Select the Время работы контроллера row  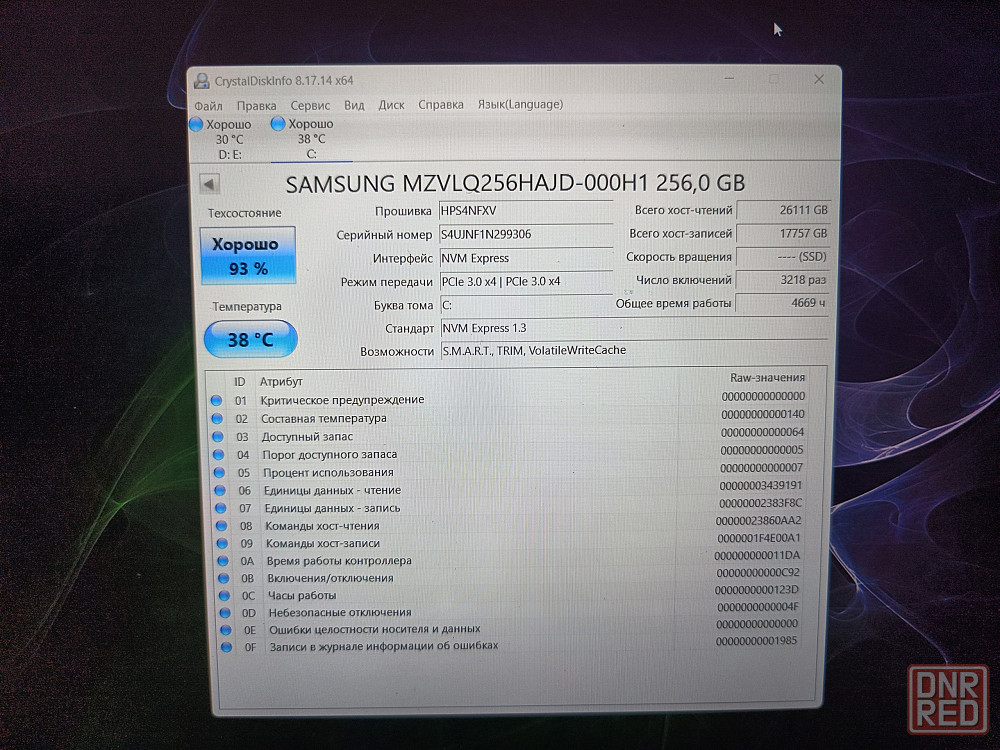pyautogui.click(x=509, y=559)
